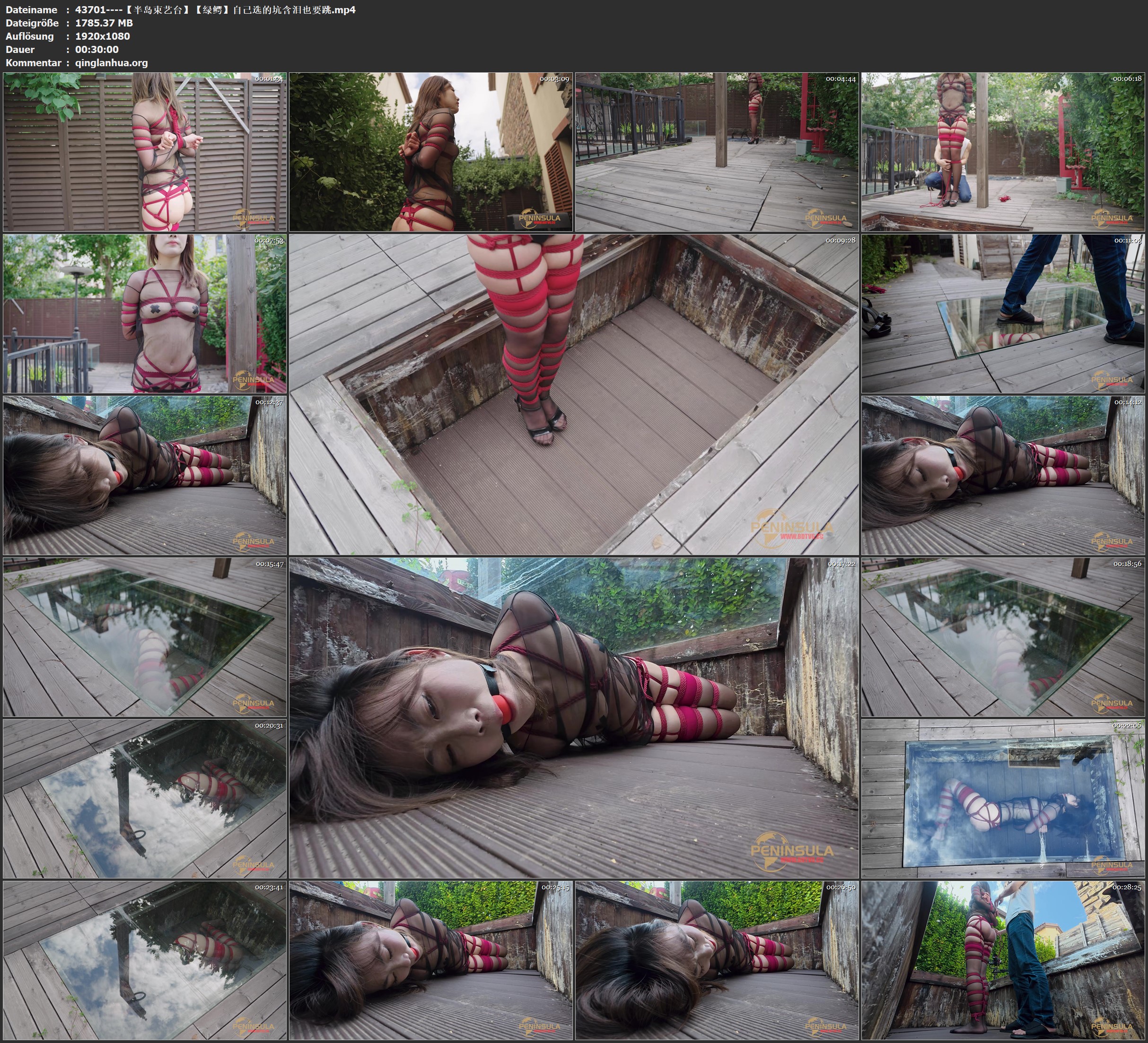Select the thumbnail timestamped 00:03:09

[x=430, y=152]
